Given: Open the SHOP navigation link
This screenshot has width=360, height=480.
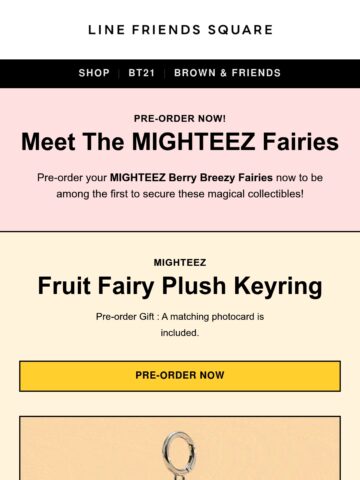Looking at the screenshot, I should tap(94, 73).
